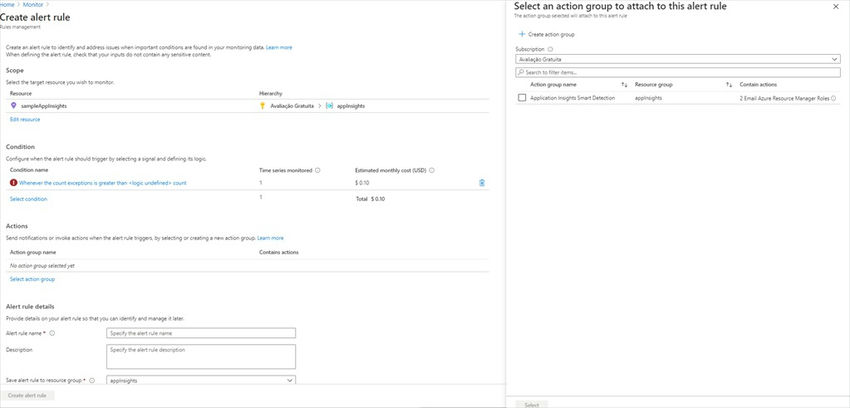
Task: Open Save alert rule to resource group dropdown
Action: pos(201,380)
